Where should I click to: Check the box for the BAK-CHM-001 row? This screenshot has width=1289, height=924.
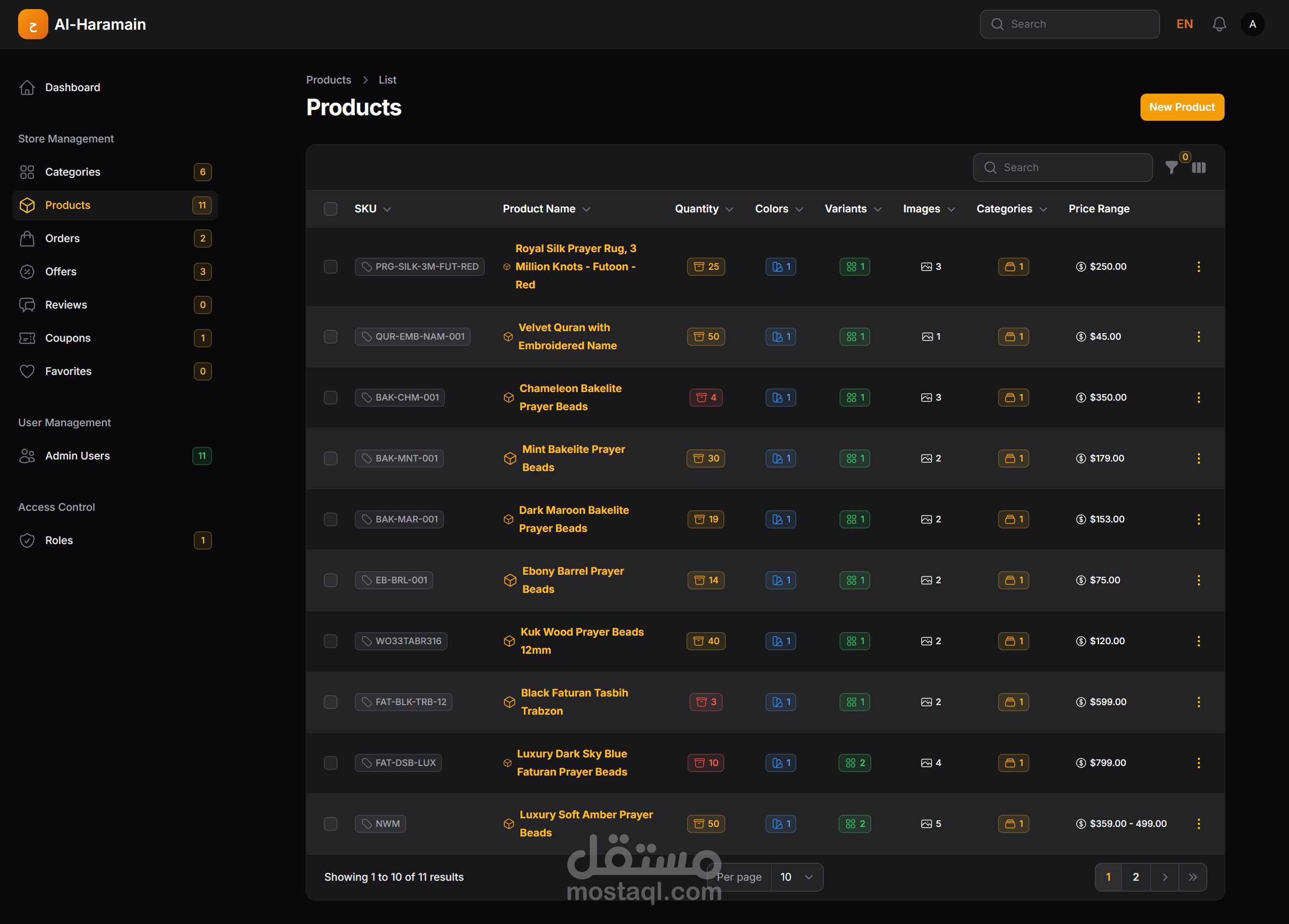[330, 397]
